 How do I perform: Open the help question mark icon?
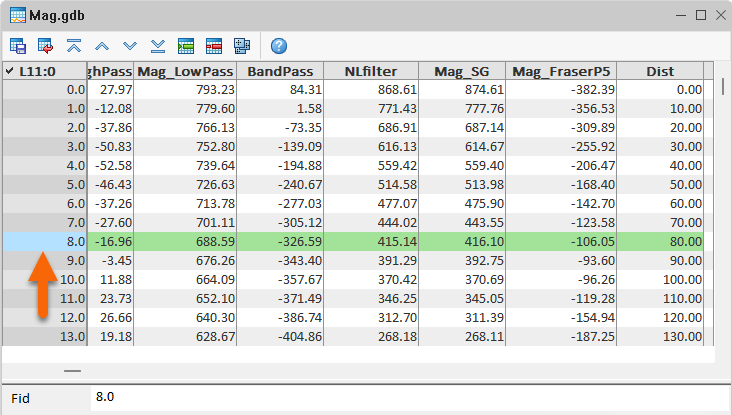coord(279,46)
